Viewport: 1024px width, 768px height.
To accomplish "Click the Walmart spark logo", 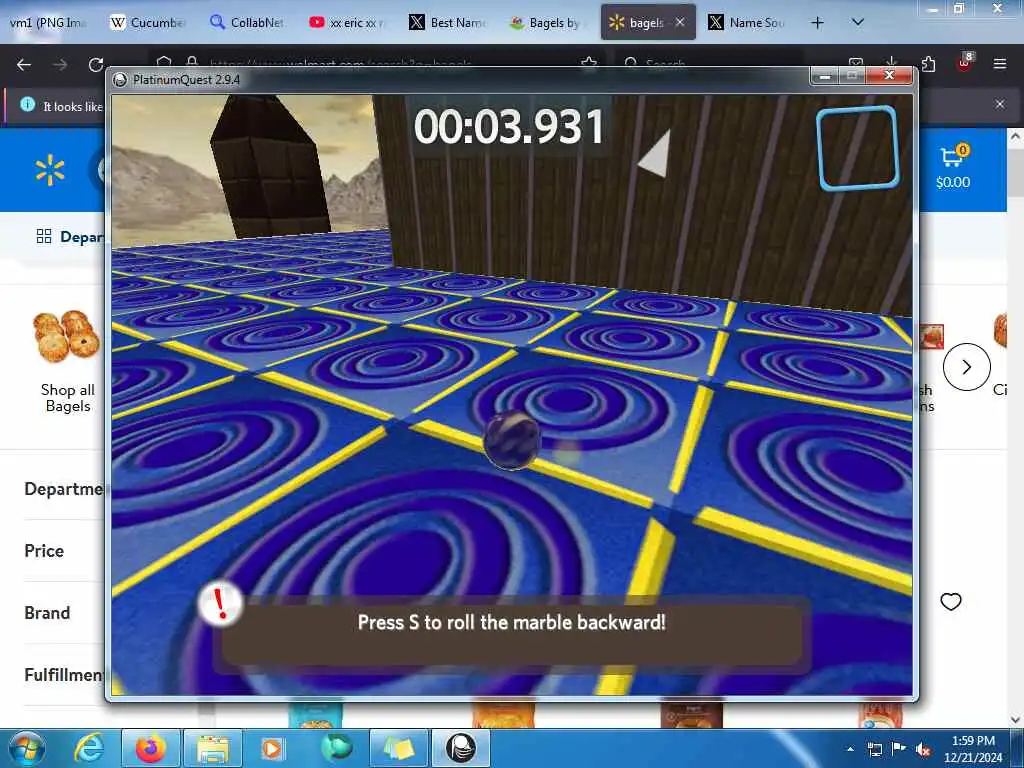I will (50, 171).
